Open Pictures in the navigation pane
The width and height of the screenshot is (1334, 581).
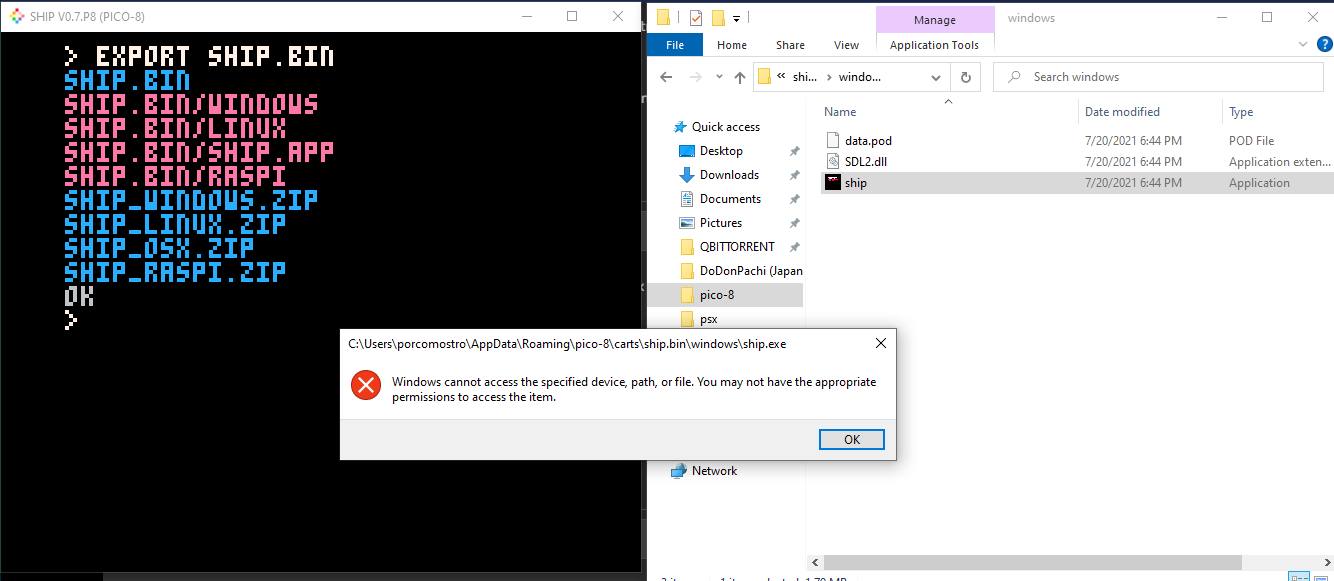(x=721, y=223)
